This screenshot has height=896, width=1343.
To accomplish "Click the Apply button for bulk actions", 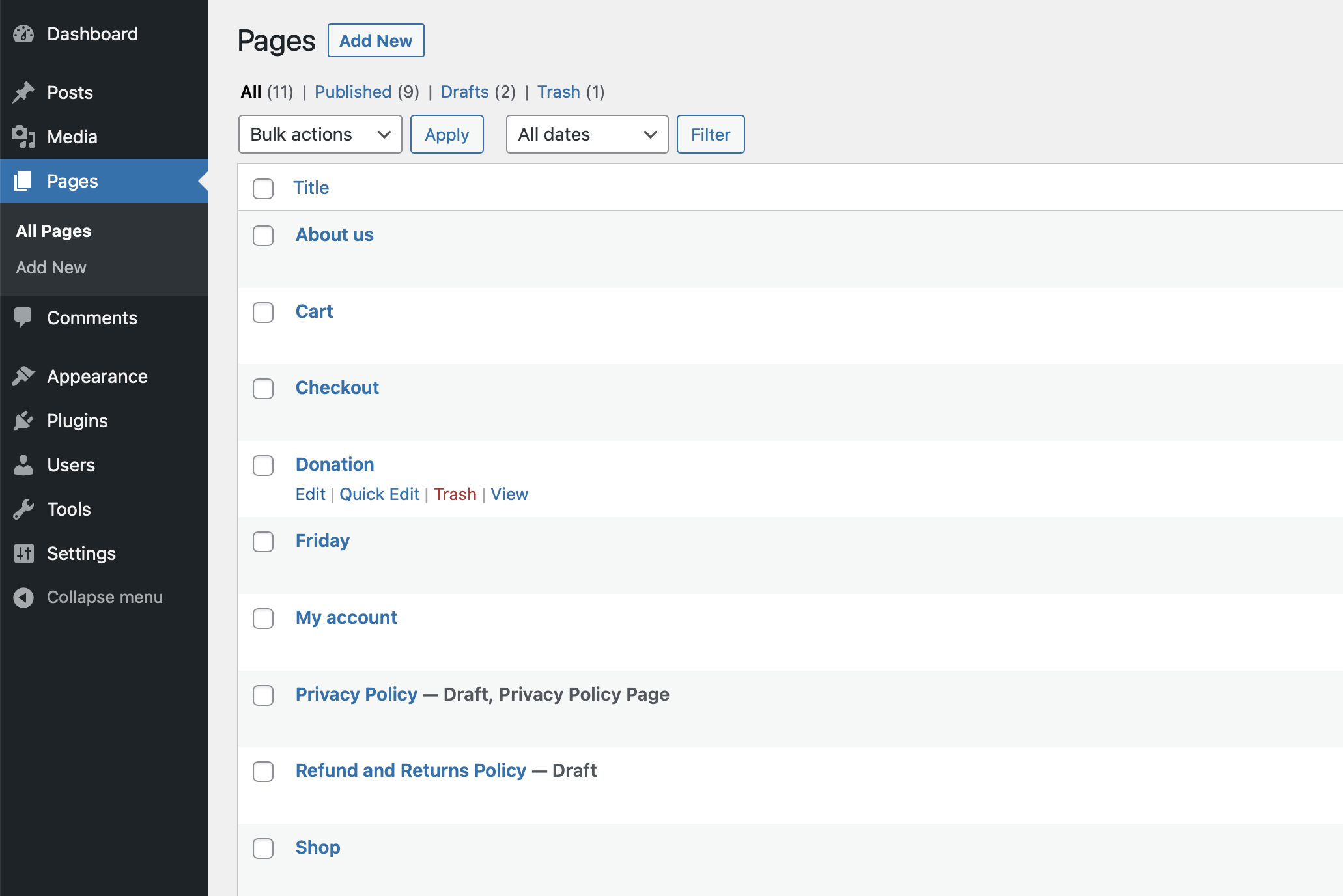I will (x=447, y=134).
